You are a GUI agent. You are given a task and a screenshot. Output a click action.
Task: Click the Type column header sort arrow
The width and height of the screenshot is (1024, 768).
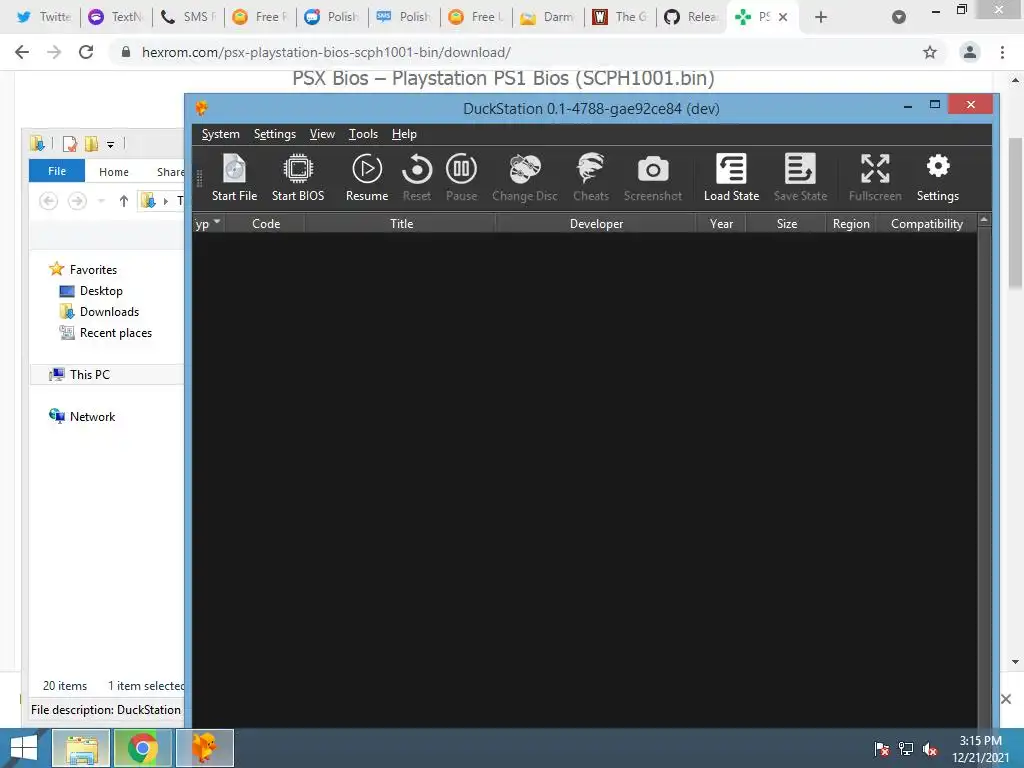click(217, 221)
